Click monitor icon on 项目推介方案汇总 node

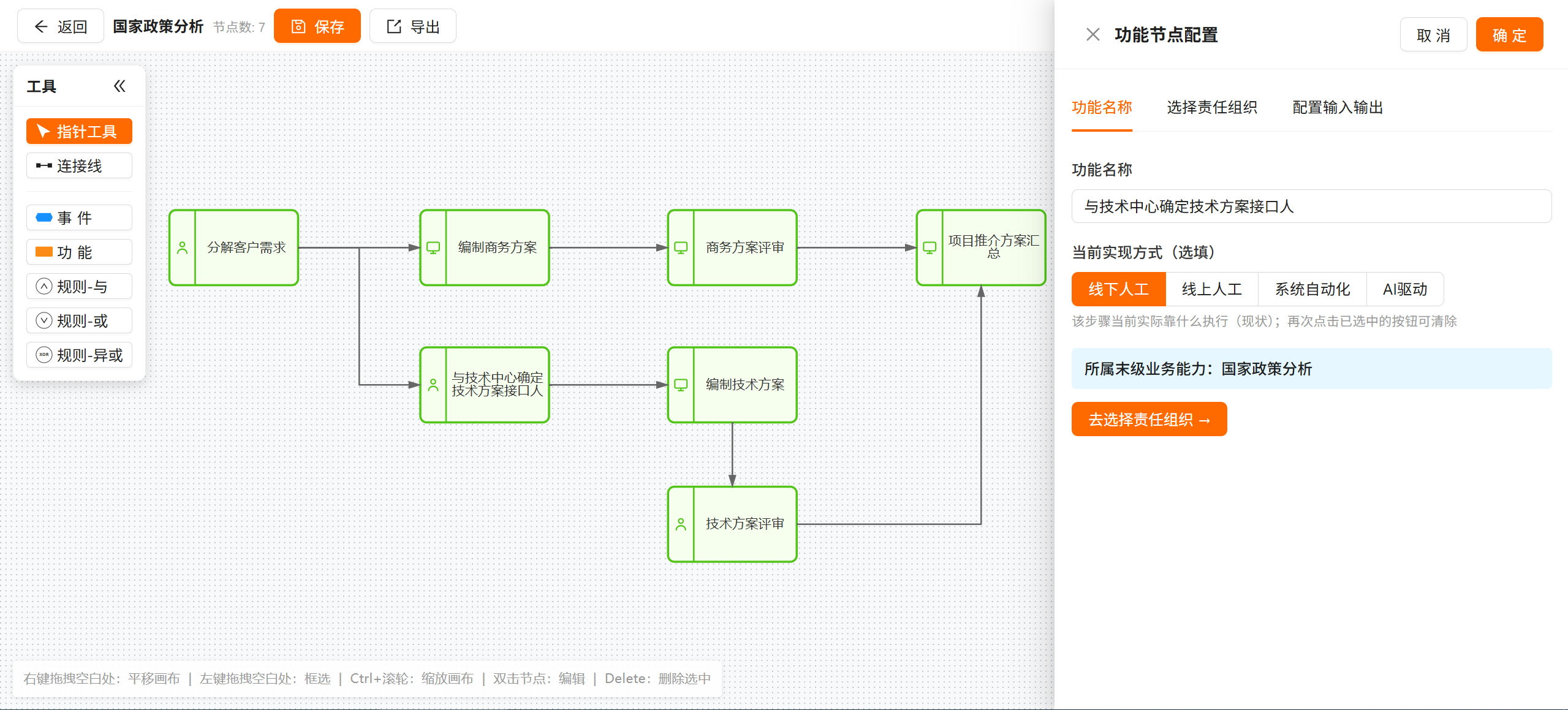click(x=930, y=247)
